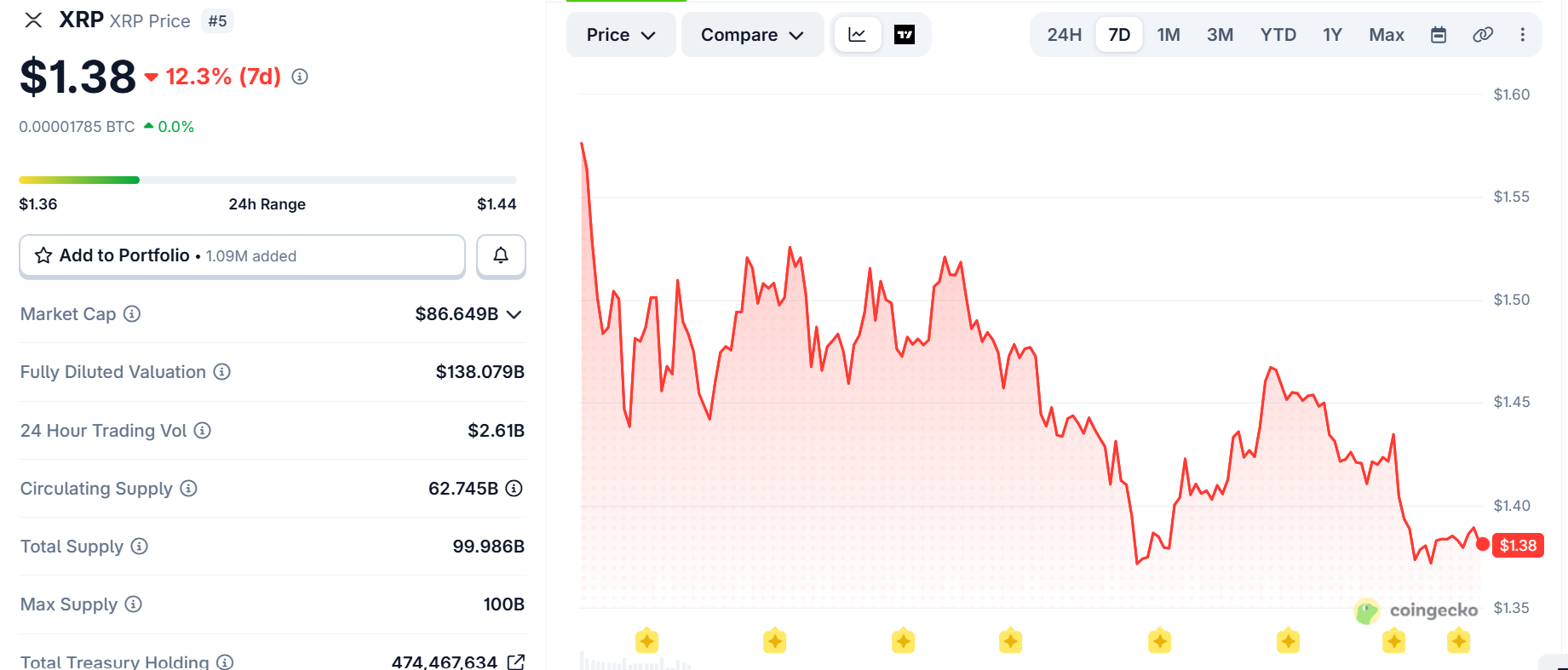
Task: Click the $1.36 24h range low value
Action: (x=38, y=204)
